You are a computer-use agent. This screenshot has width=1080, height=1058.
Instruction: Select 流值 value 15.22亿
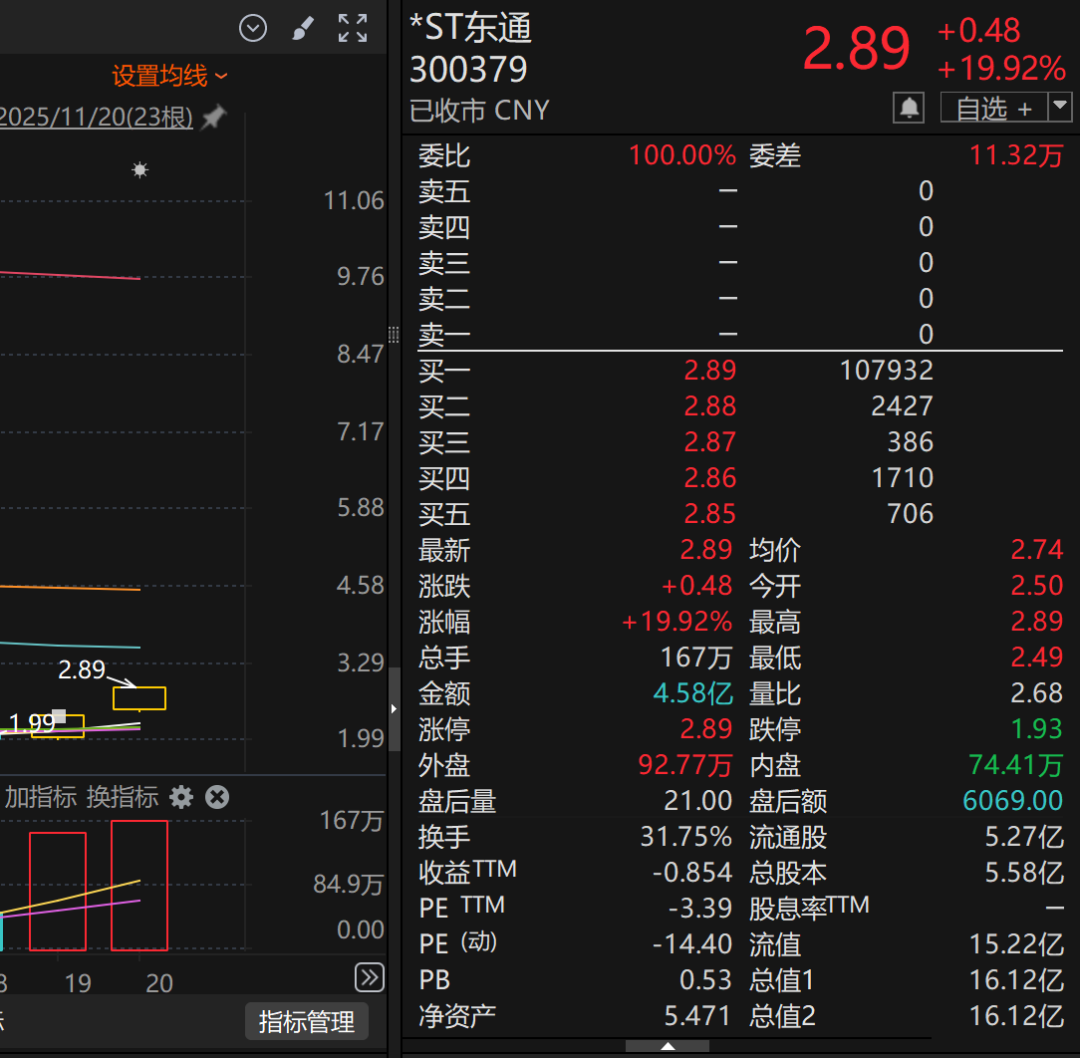[1017, 944]
